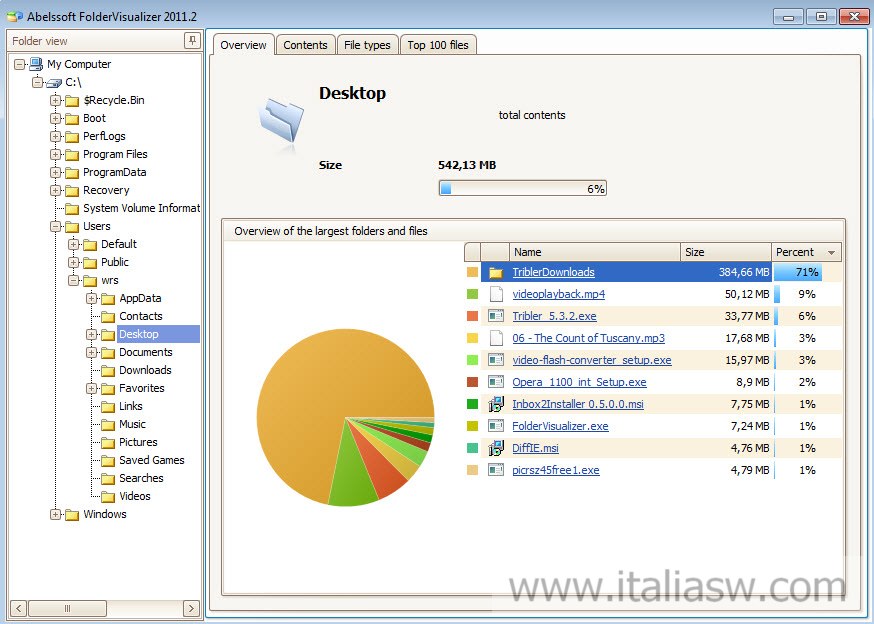This screenshot has height=624, width=874.
Task: Click the folder icon next to Windows
Action: [72, 515]
